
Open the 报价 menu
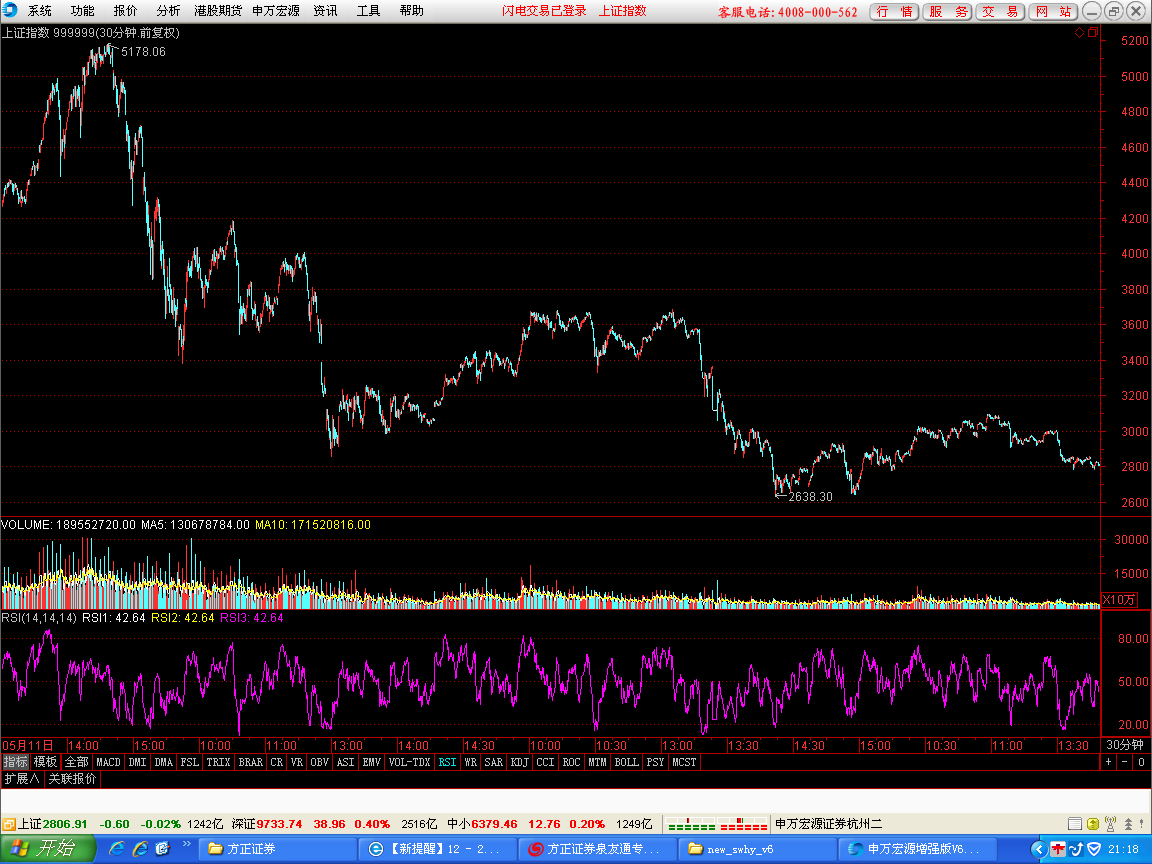point(125,10)
